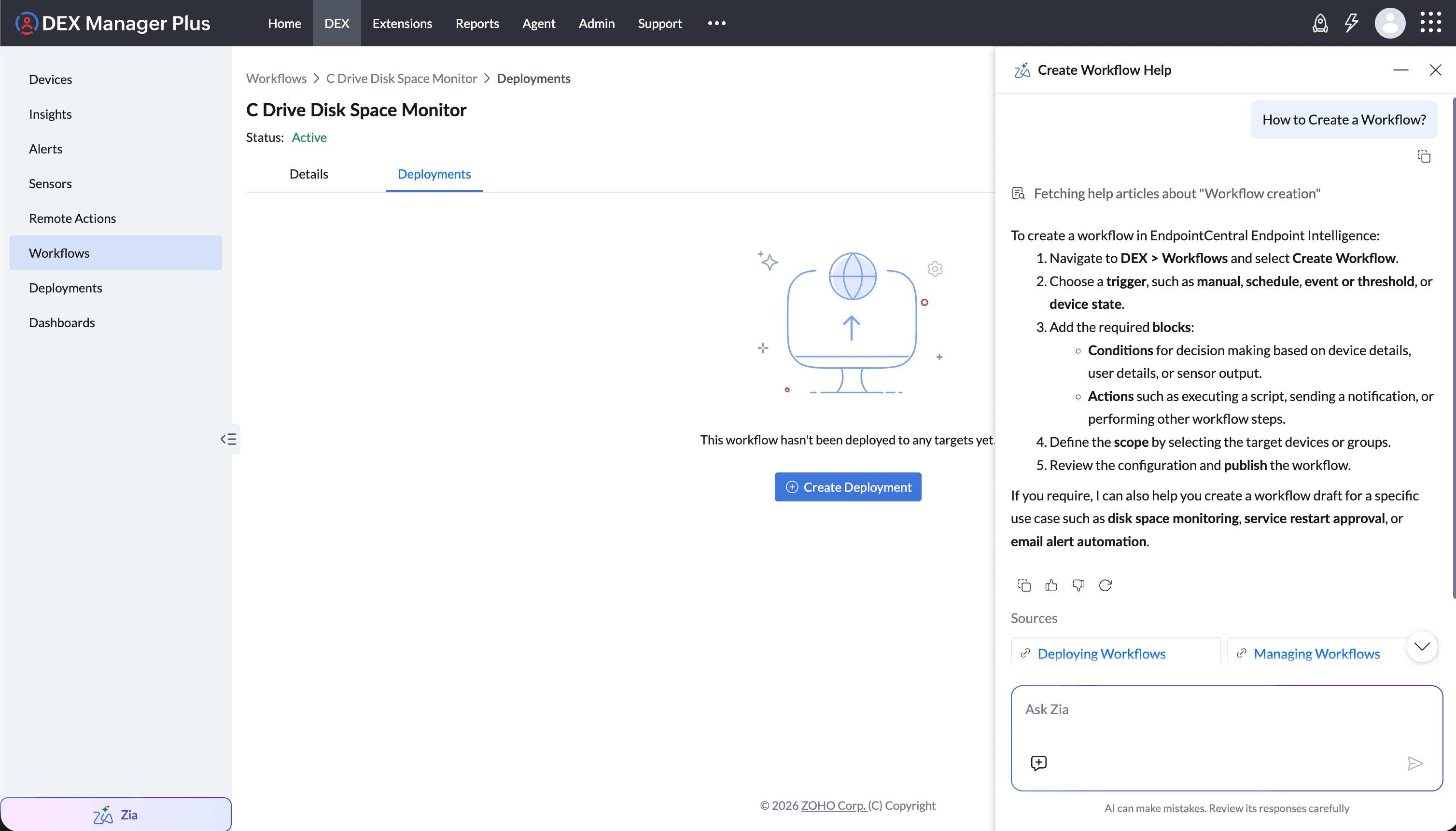Viewport: 1456px width, 831px height.
Task: Open the Zia assistant button at bottom left
Action: 116,815
